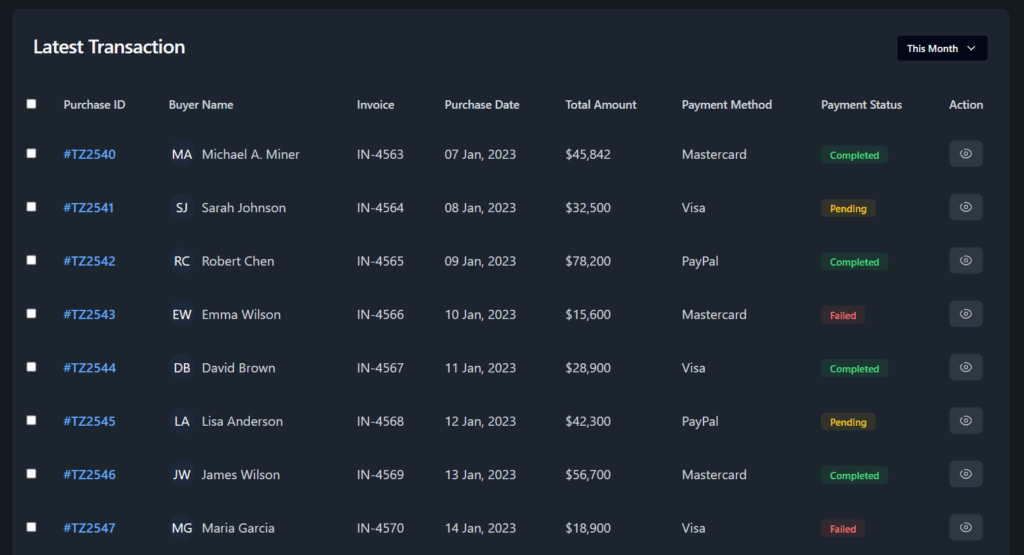Open purchase link #TZ2544
The image size is (1024, 555).
pyautogui.click(x=89, y=368)
